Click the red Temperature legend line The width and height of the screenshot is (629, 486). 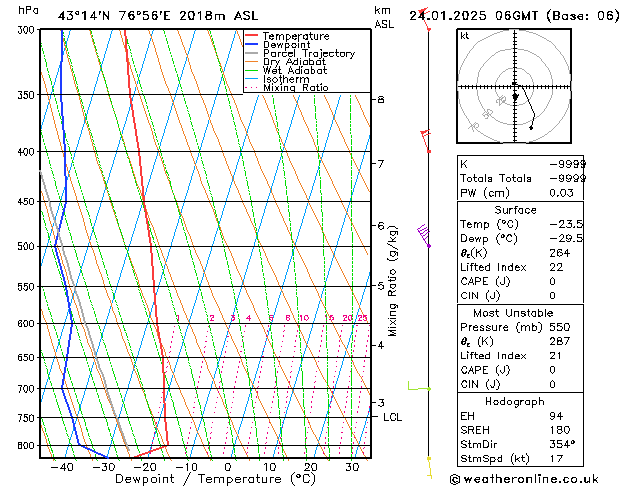(251, 36)
